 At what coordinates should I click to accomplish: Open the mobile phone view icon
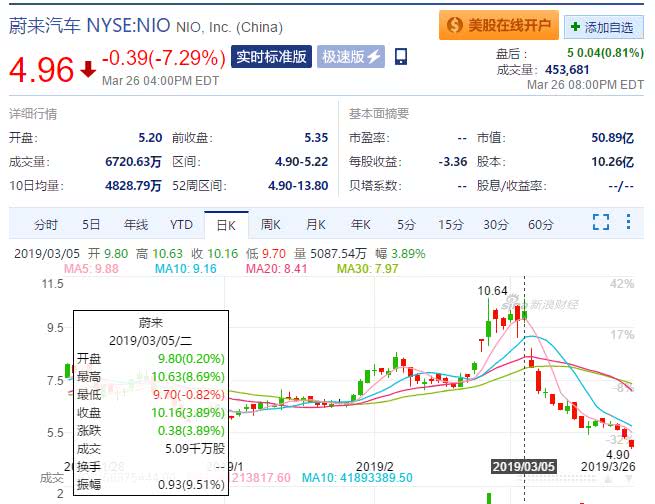(x=401, y=57)
